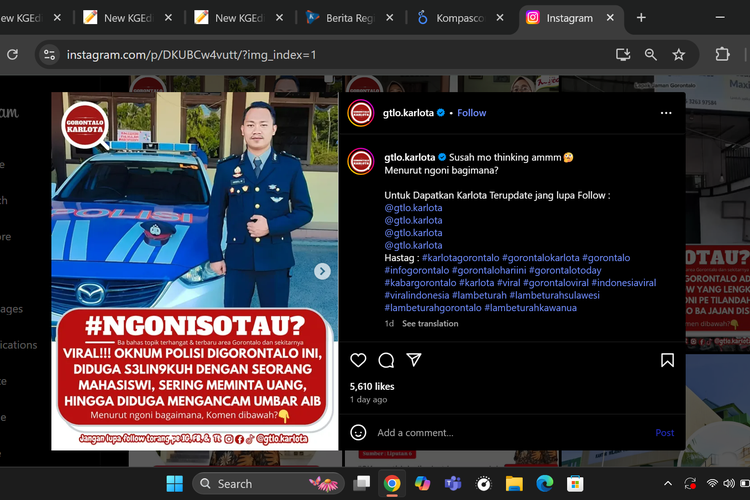The width and height of the screenshot is (750, 500).
Task: Open Chrome zoom magnifier icon
Action: (x=651, y=55)
